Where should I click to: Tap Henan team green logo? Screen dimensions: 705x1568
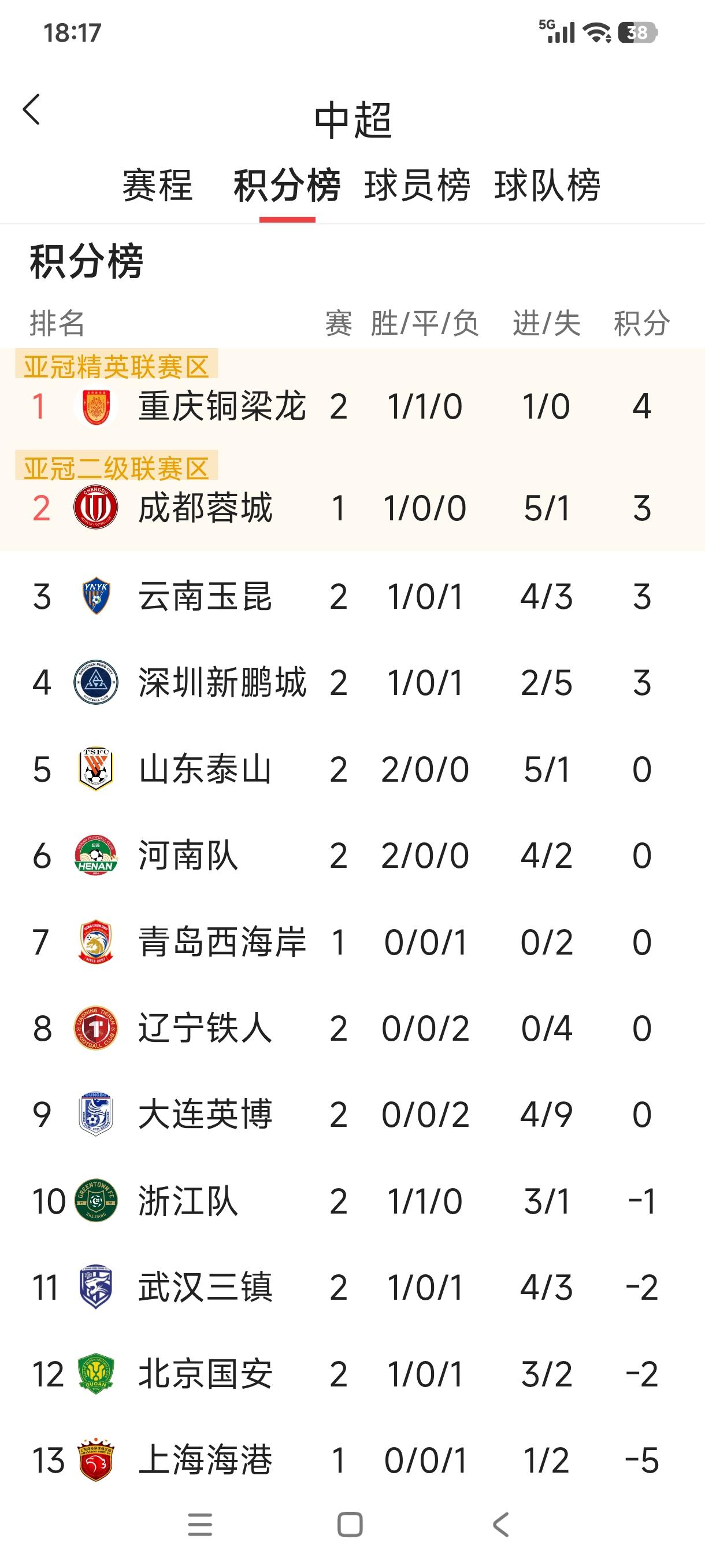coord(95,855)
